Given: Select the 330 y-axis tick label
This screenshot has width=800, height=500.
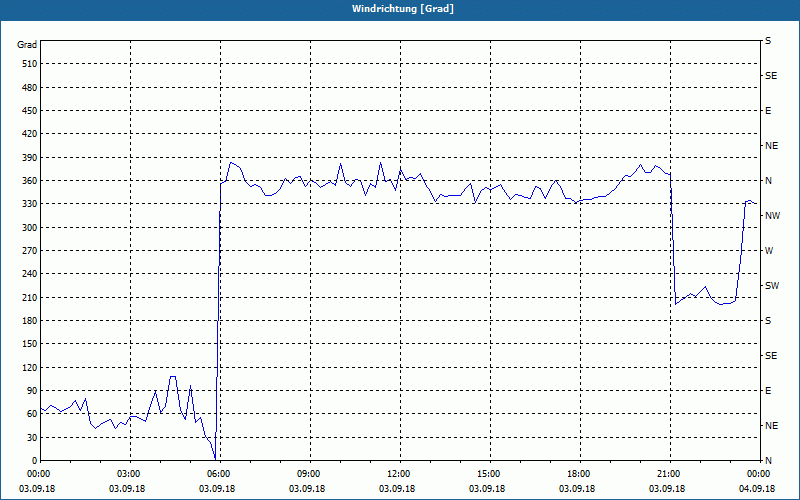Looking at the screenshot, I should pyautogui.click(x=30, y=204).
